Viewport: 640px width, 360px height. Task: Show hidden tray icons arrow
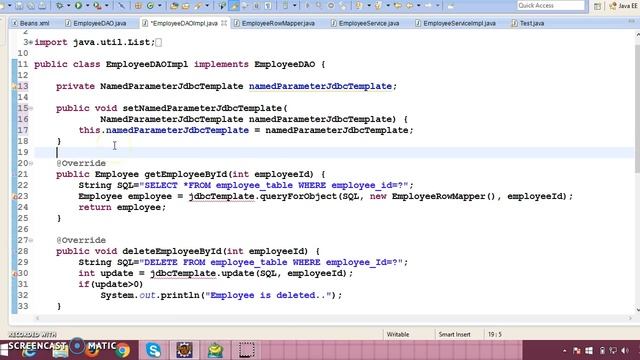(x=564, y=351)
